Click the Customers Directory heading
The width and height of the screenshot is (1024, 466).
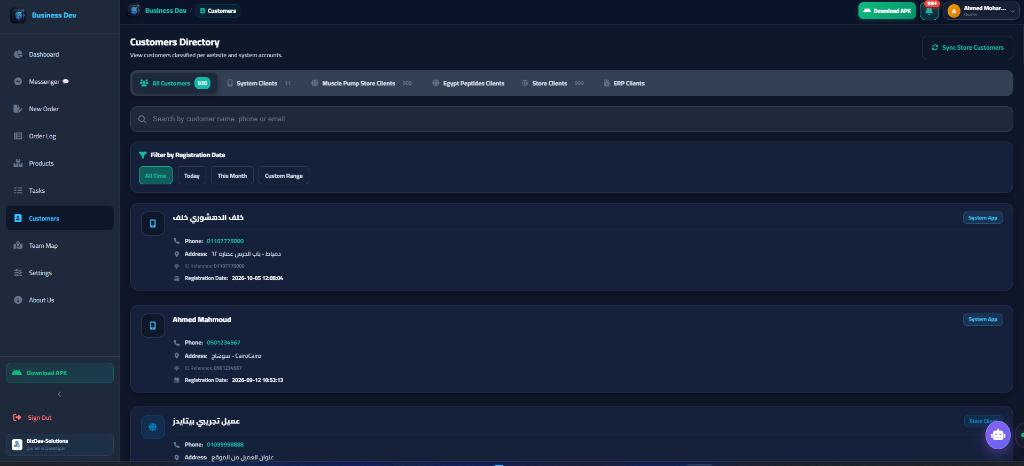point(175,42)
